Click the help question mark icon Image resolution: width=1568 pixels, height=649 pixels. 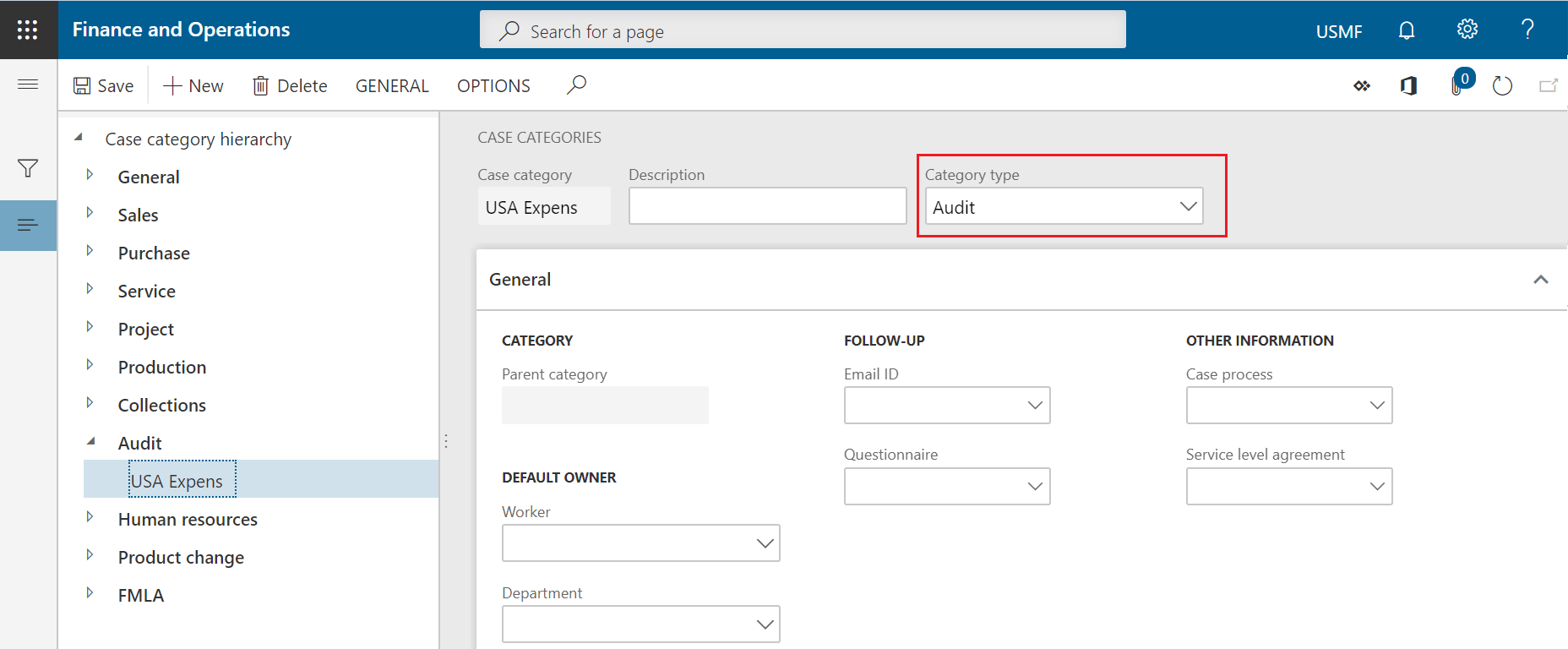tap(1527, 30)
